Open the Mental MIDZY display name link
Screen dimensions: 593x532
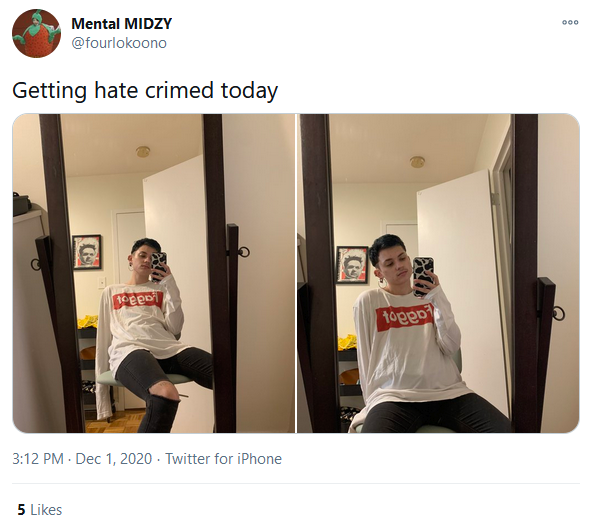click(121, 24)
